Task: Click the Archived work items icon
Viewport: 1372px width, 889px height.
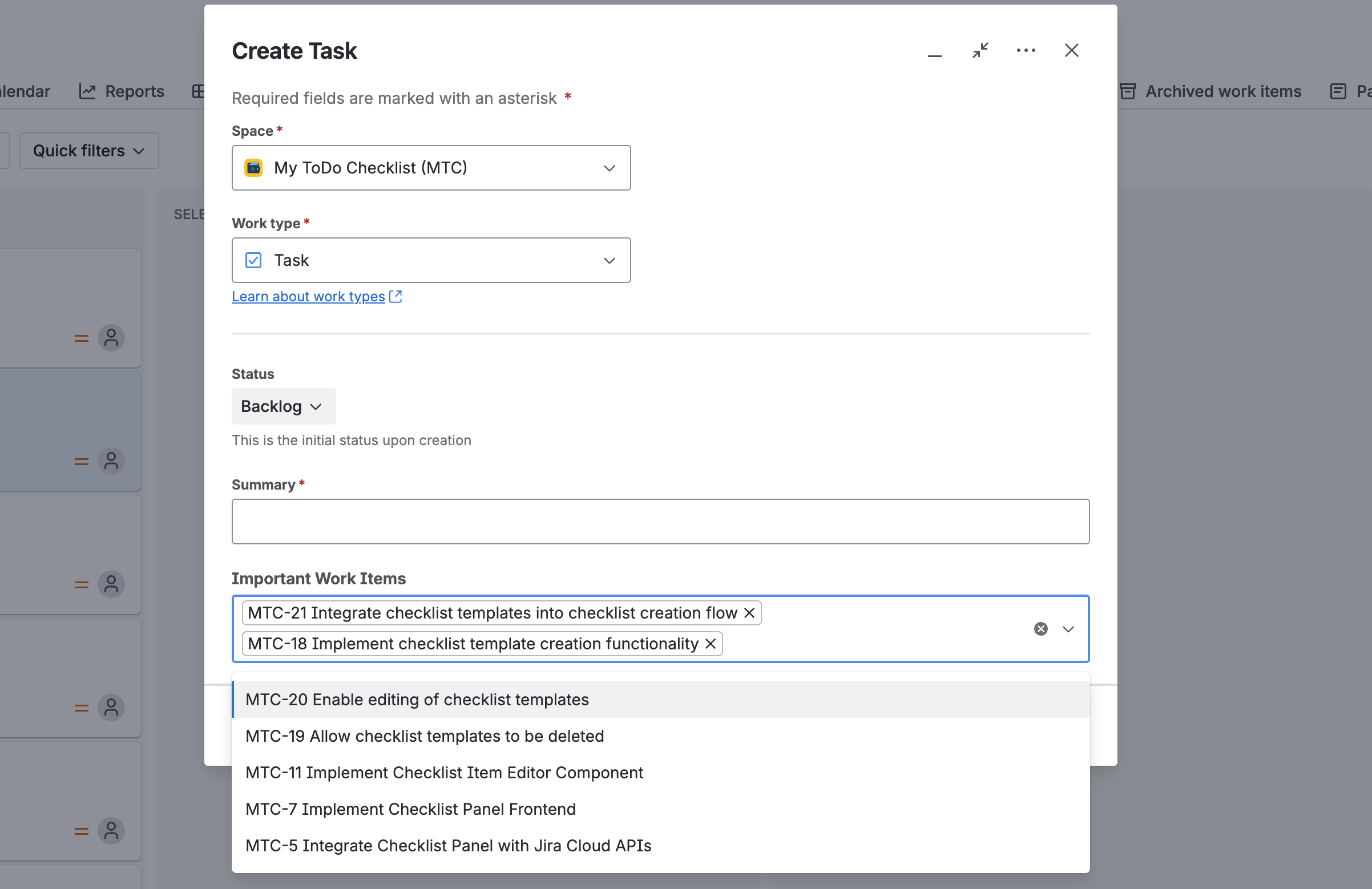Action: (x=1128, y=91)
